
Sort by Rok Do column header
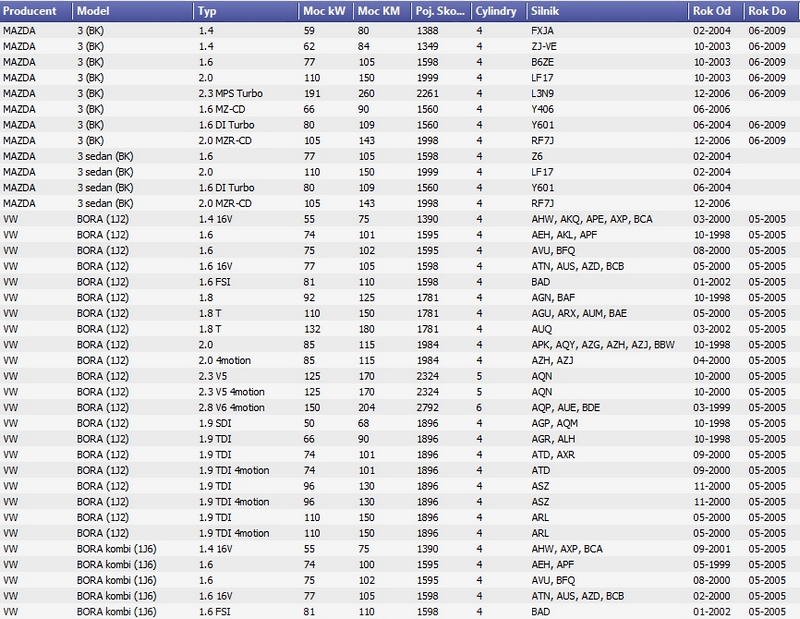tap(772, 11)
